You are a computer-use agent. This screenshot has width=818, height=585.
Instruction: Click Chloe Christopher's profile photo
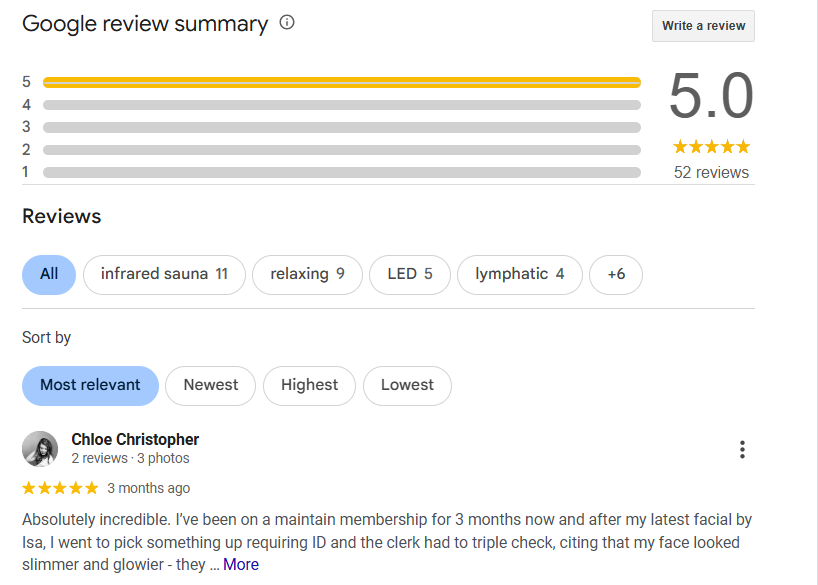pyautogui.click(x=40, y=449)
